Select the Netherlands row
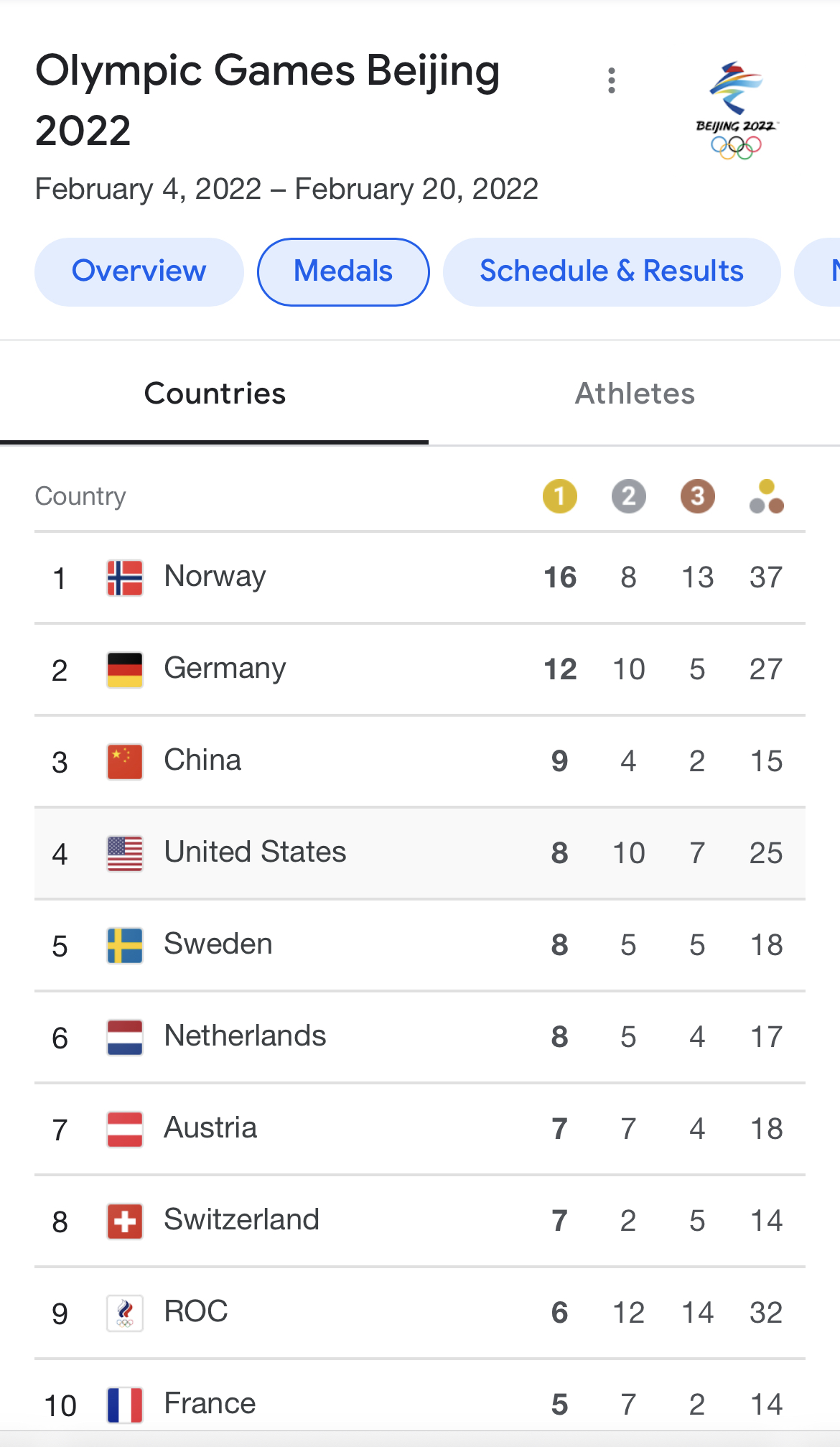This screenshot has width=840, height=1447. (419, 1037)
